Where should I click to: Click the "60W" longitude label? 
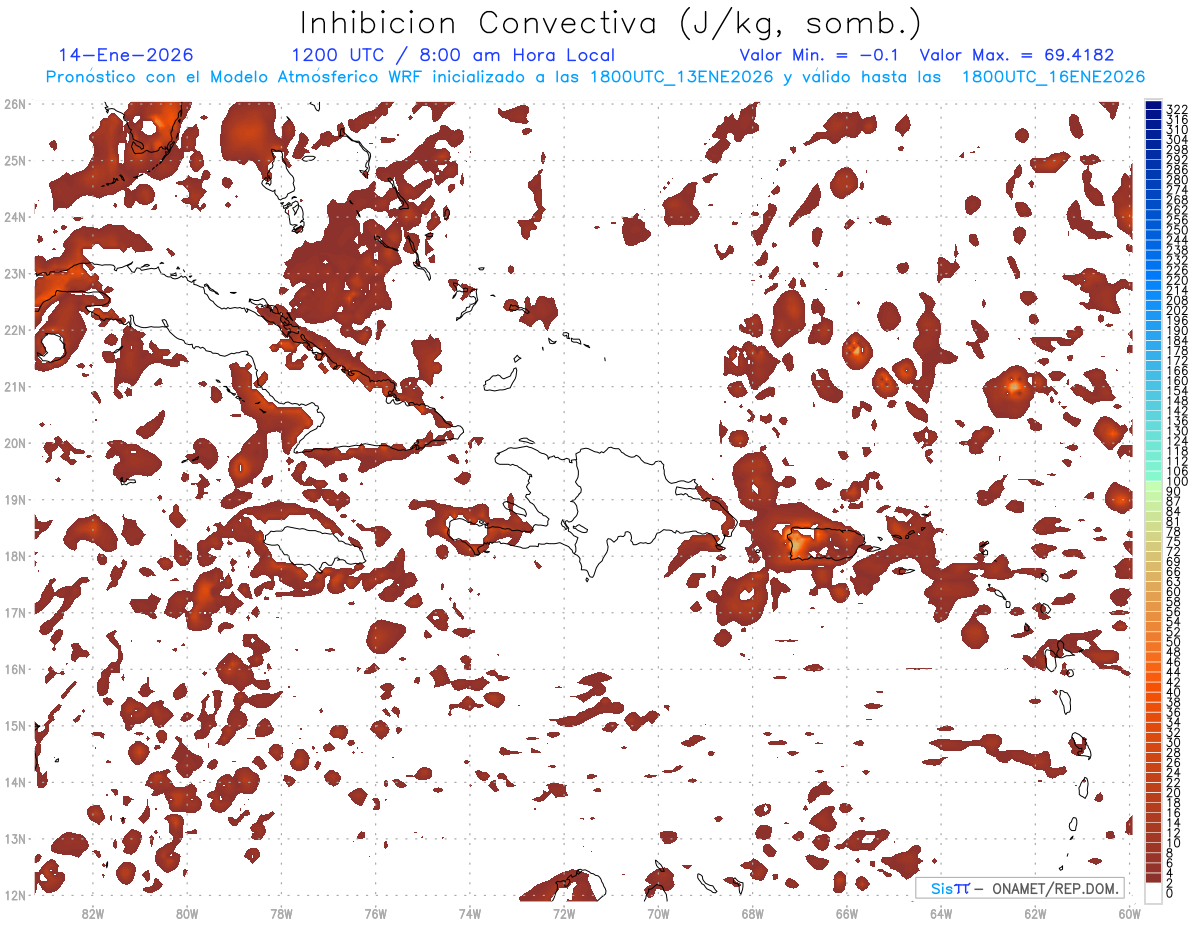1129,913
